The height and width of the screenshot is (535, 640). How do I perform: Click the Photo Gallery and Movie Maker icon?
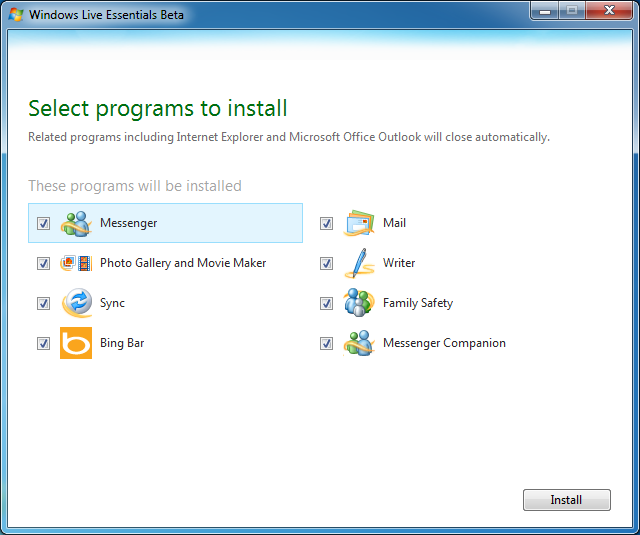point(76,263)
